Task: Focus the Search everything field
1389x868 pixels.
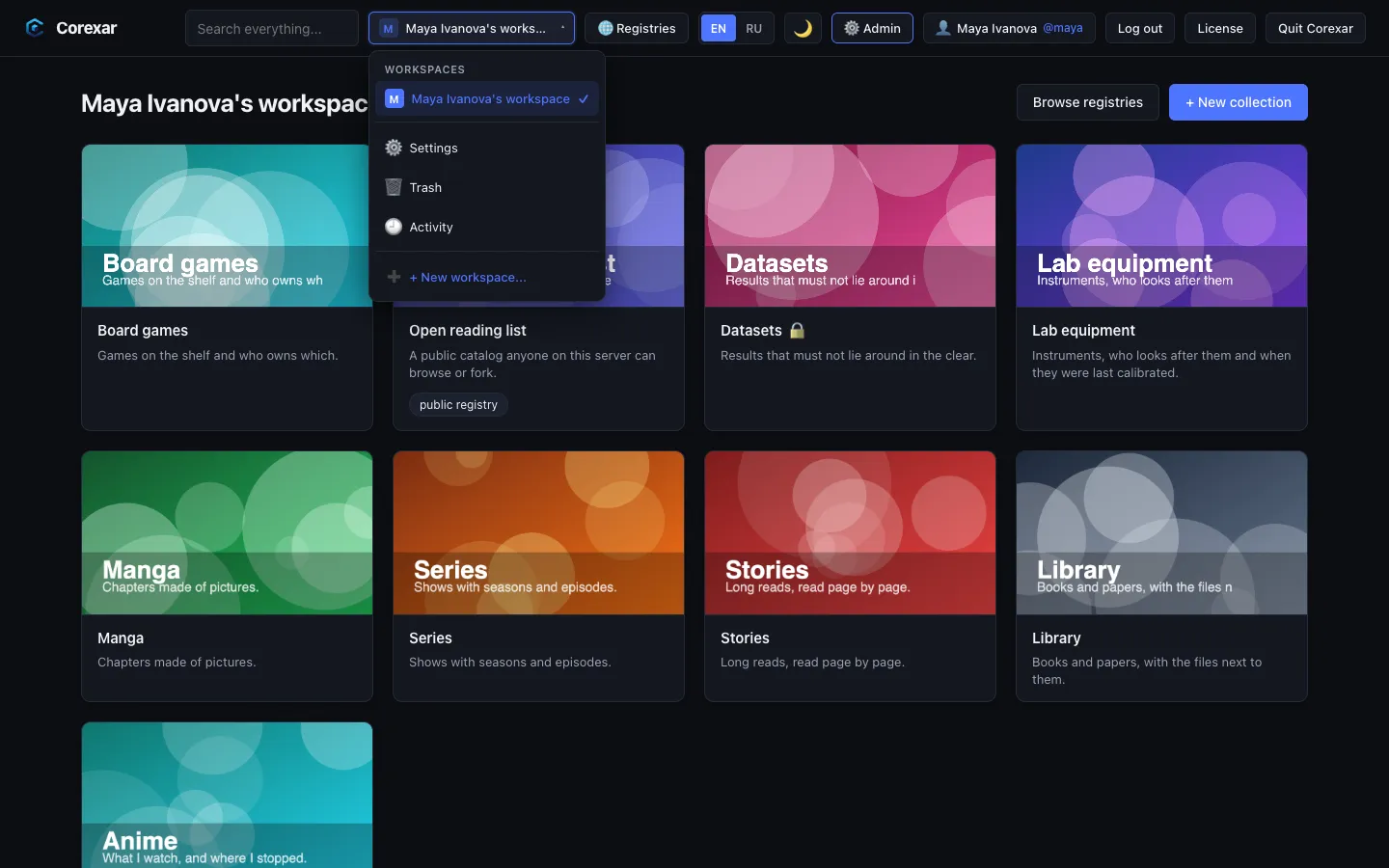Action: click(x=272, y=29)
